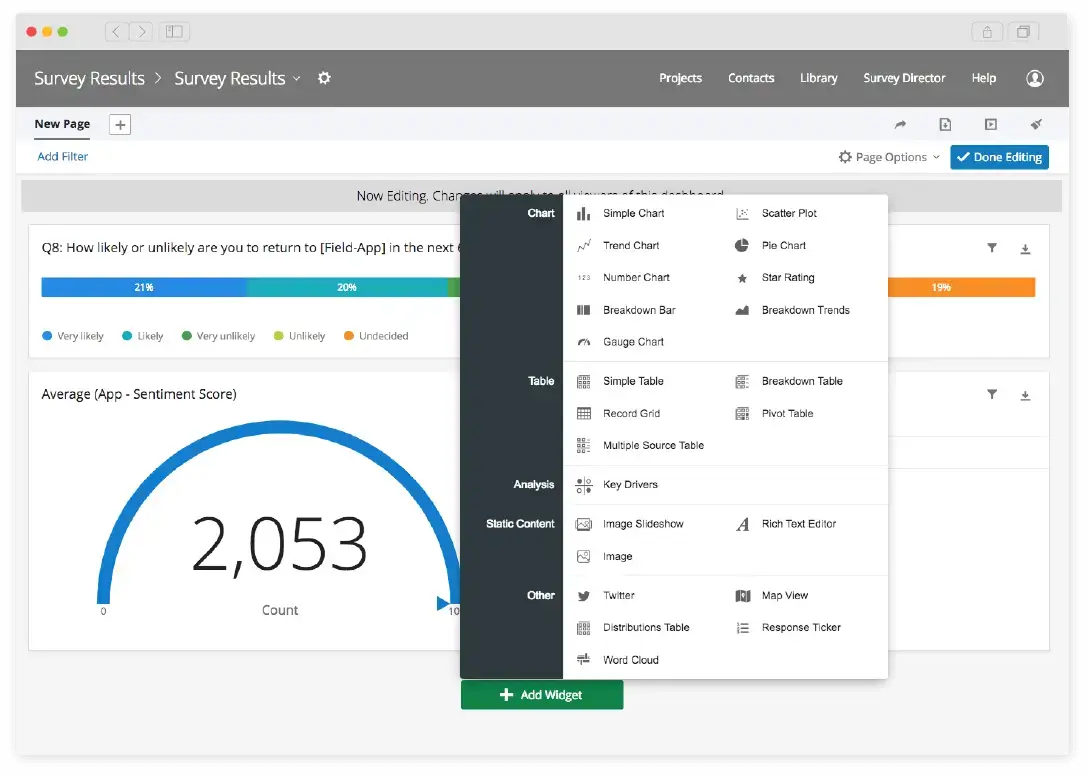This screenshot has width=1088, height=775.
Task: Expand the Page Options menu
Action: 890,157
